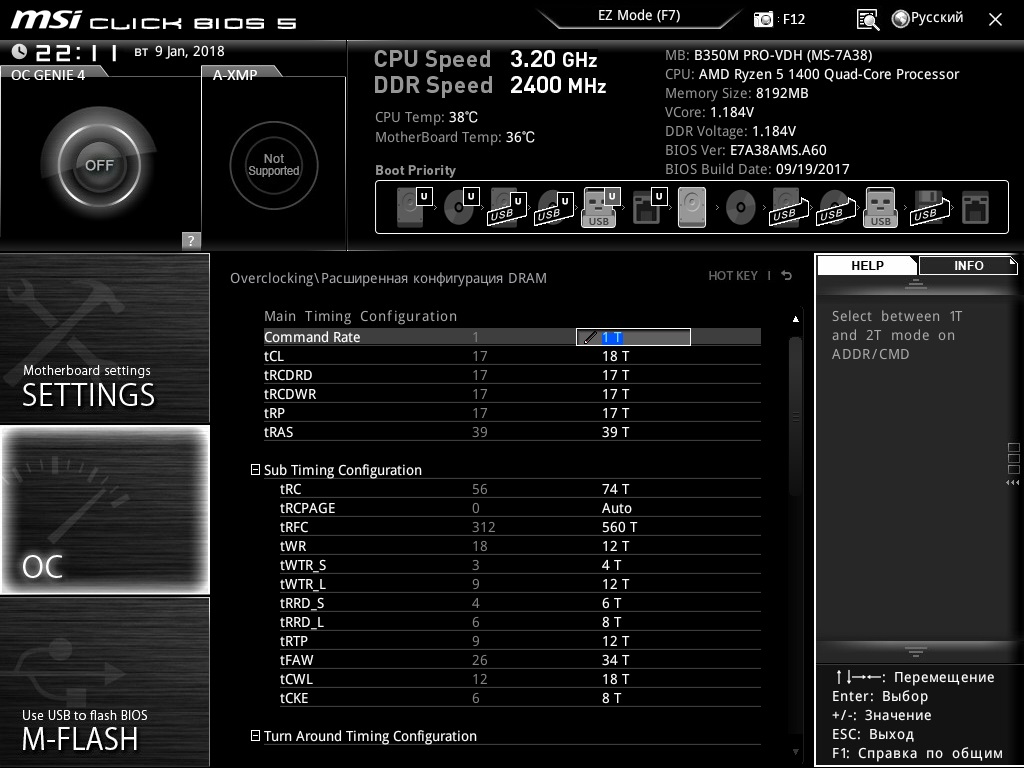1024x768 pixels.
Task: Switch to EZ Mode (F7)
Action: 639,16
